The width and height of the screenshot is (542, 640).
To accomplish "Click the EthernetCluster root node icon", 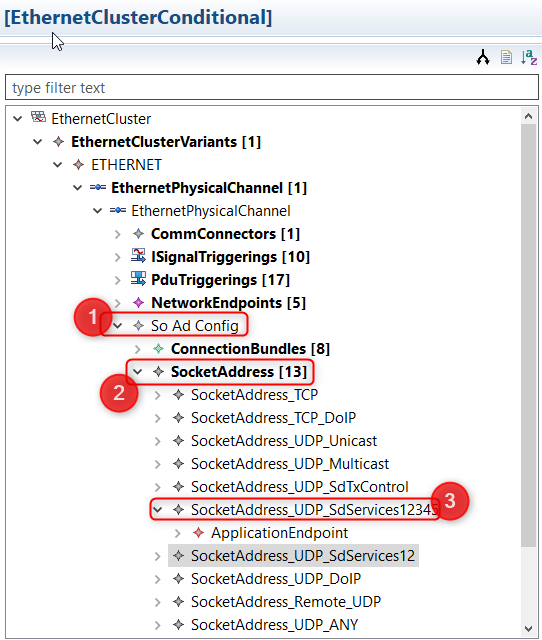I will click(38, 118).
